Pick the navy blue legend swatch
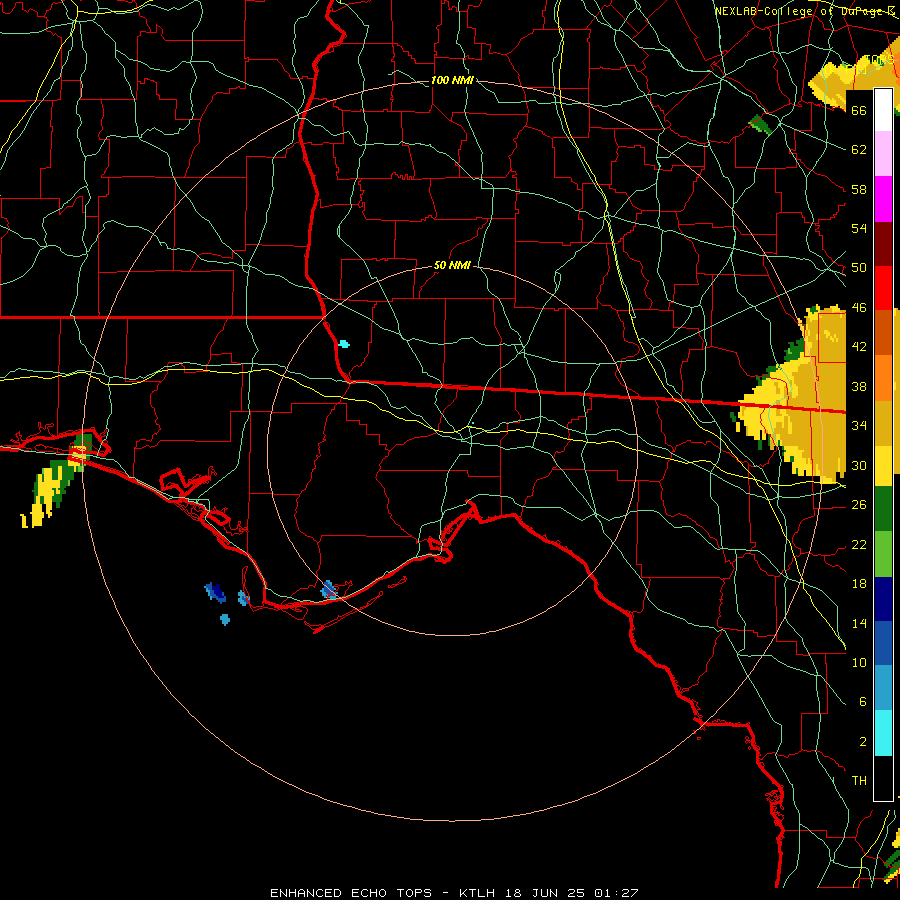This screenshot has width=900, height=900. [883, 599]
